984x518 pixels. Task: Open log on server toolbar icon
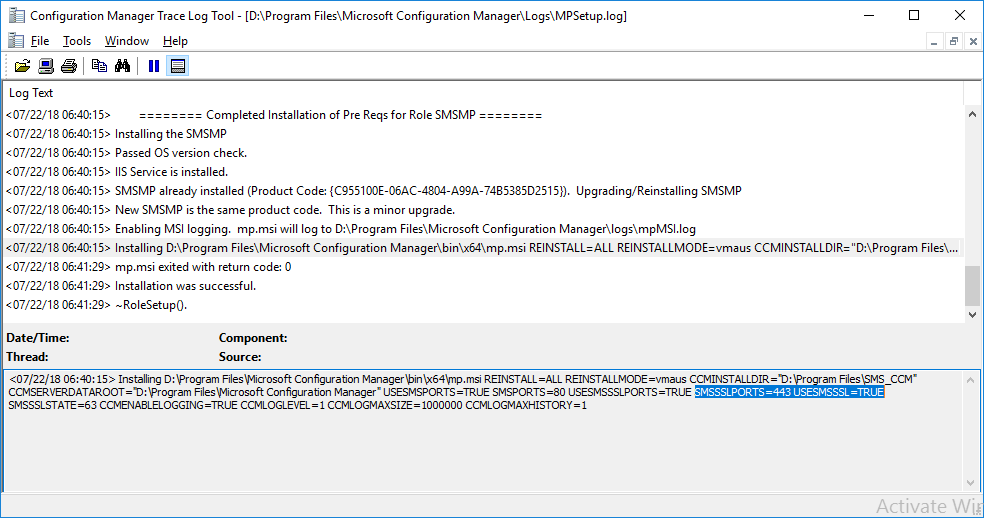click(46, 66)
